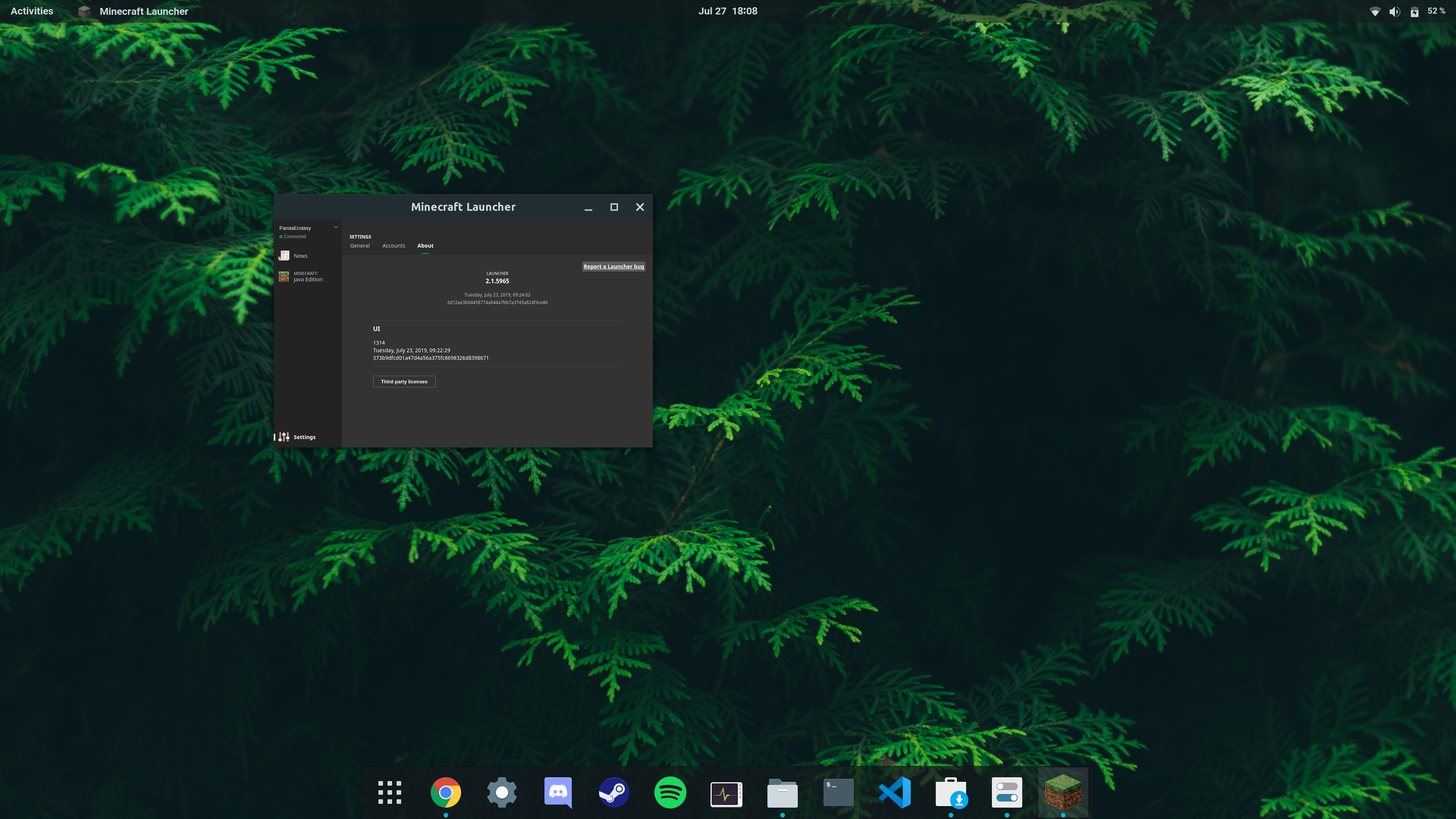Switch to the Accounts settings tab

coord(394,246)
